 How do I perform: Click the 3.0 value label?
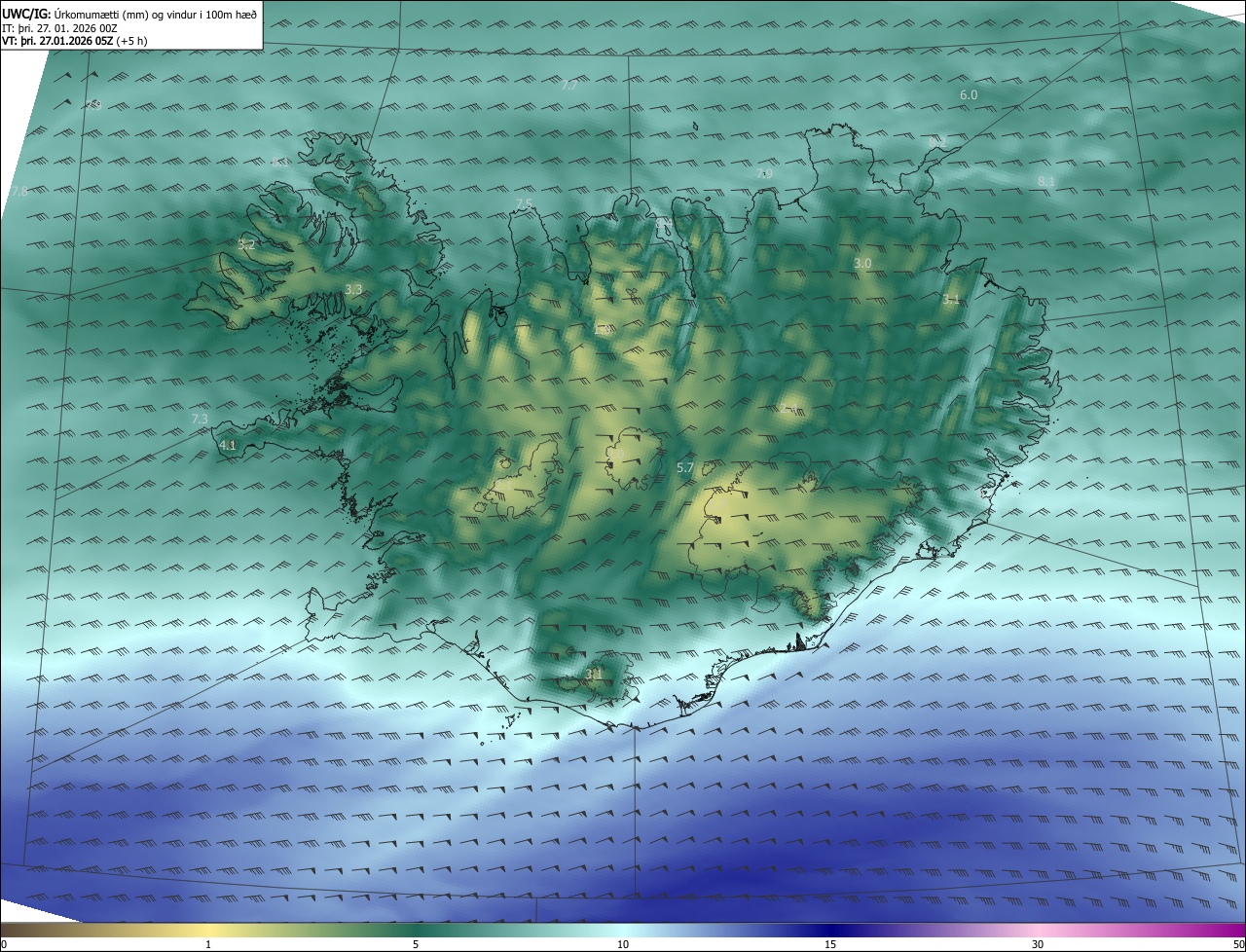point(862,263)
